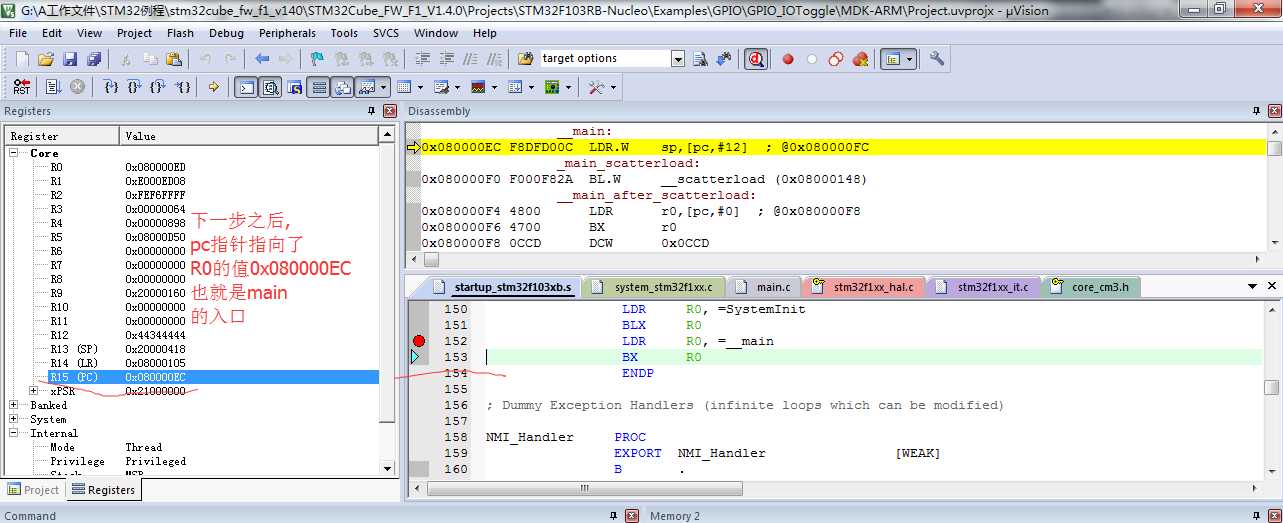The image size is (1283, 523).
Task: Click the Step Out icon
Action: (x=158, y=87)
